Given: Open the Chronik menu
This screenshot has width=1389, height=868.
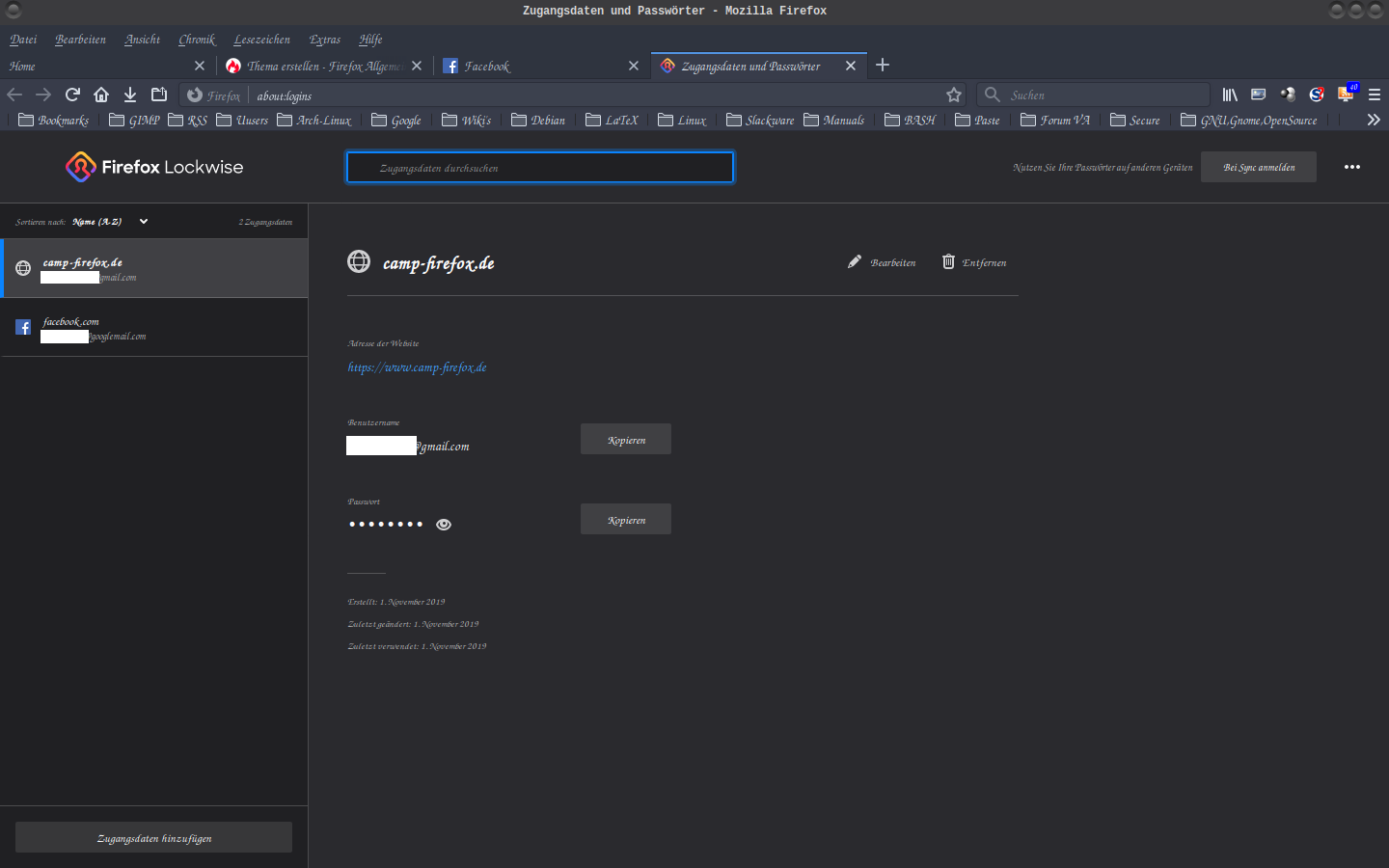Looking at the screenshot, I should 197,40.
